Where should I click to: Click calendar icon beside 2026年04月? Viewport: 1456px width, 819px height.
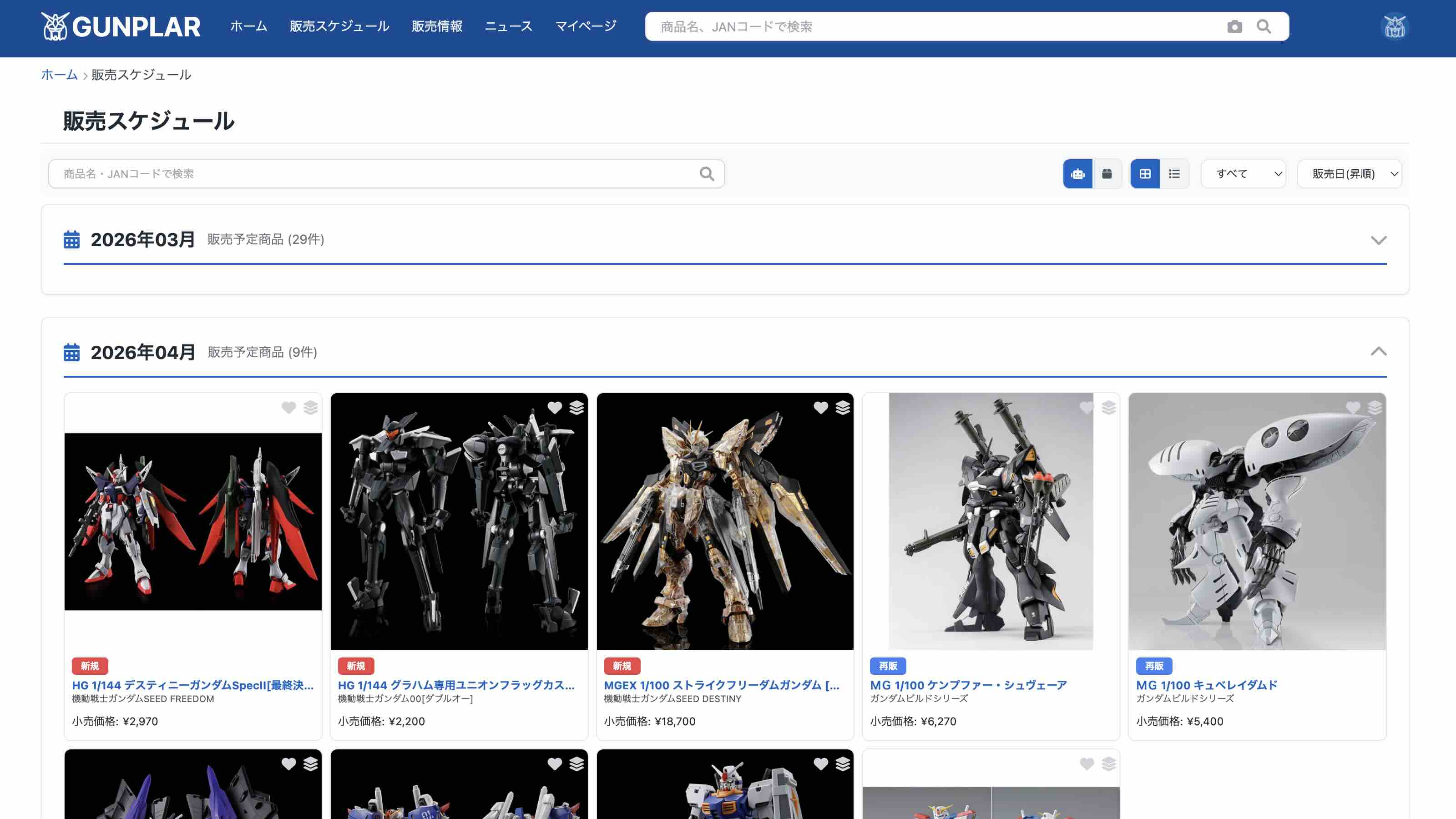[x=71, y=352]
